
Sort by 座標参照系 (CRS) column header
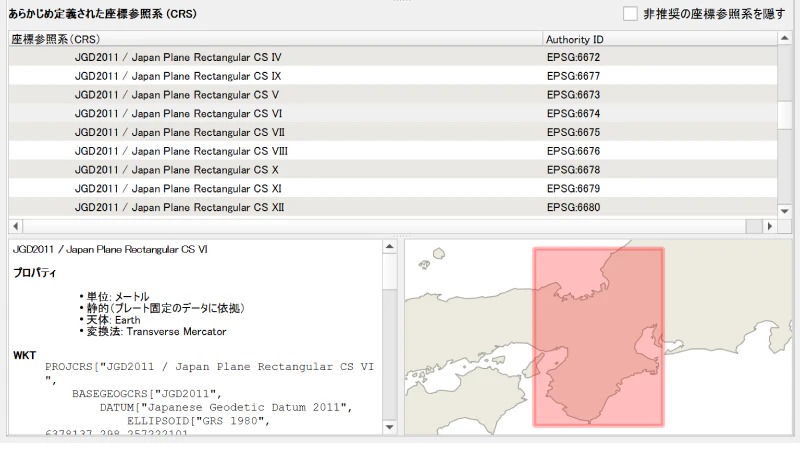[x=270, y=39]
